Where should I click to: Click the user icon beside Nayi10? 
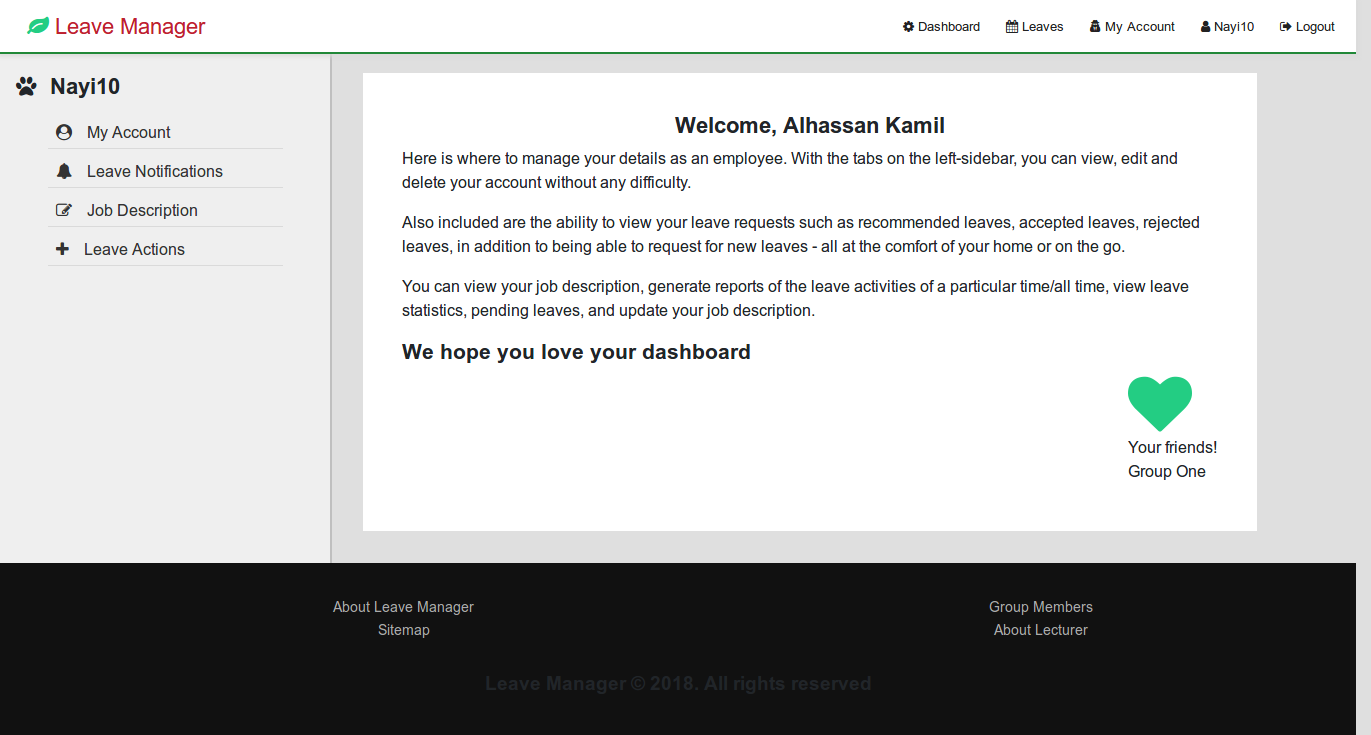coord(1204,26)
